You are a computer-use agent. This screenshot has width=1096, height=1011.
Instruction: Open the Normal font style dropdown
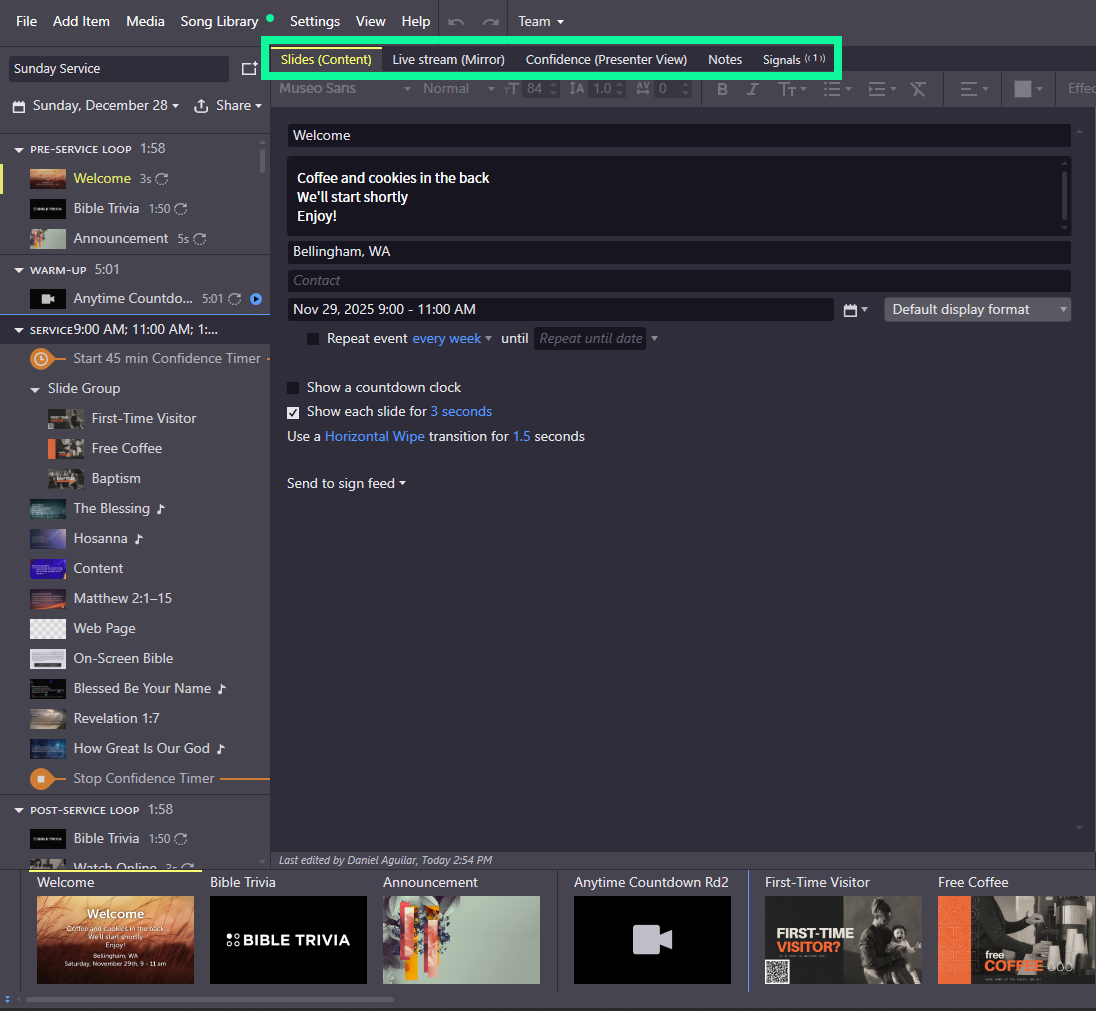458,89
